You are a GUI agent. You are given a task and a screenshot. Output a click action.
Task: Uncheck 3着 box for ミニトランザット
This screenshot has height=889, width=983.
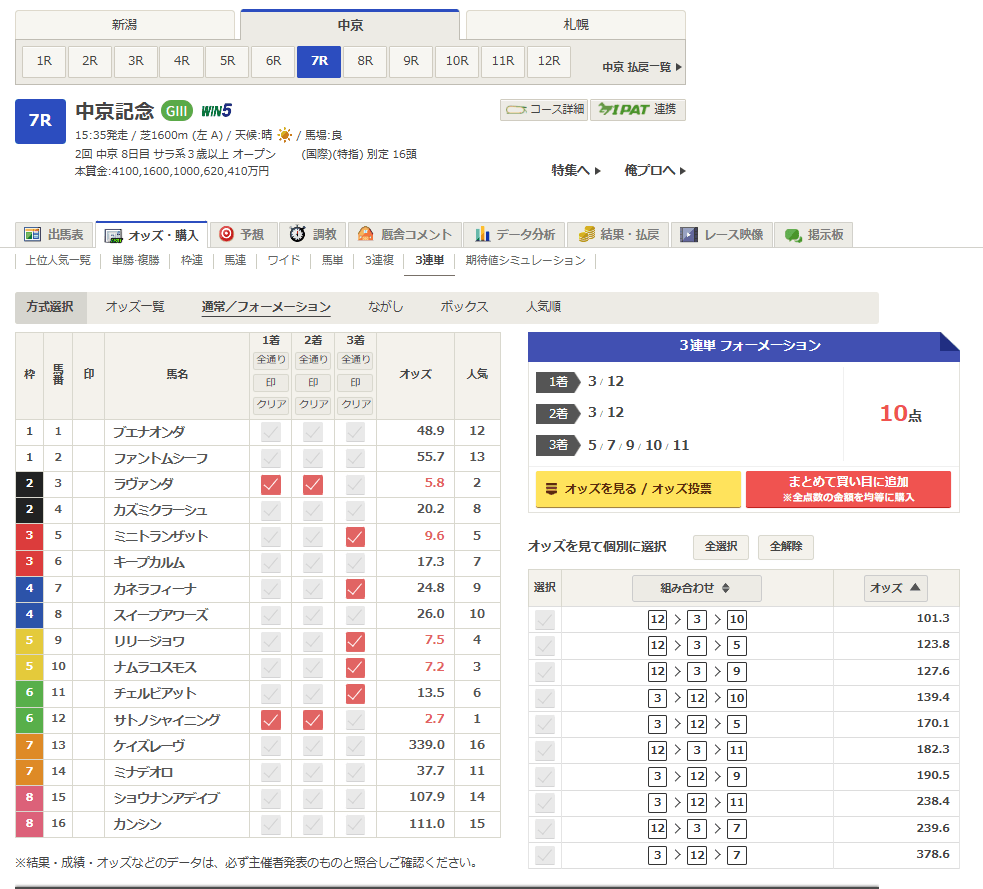pos(355,536)
